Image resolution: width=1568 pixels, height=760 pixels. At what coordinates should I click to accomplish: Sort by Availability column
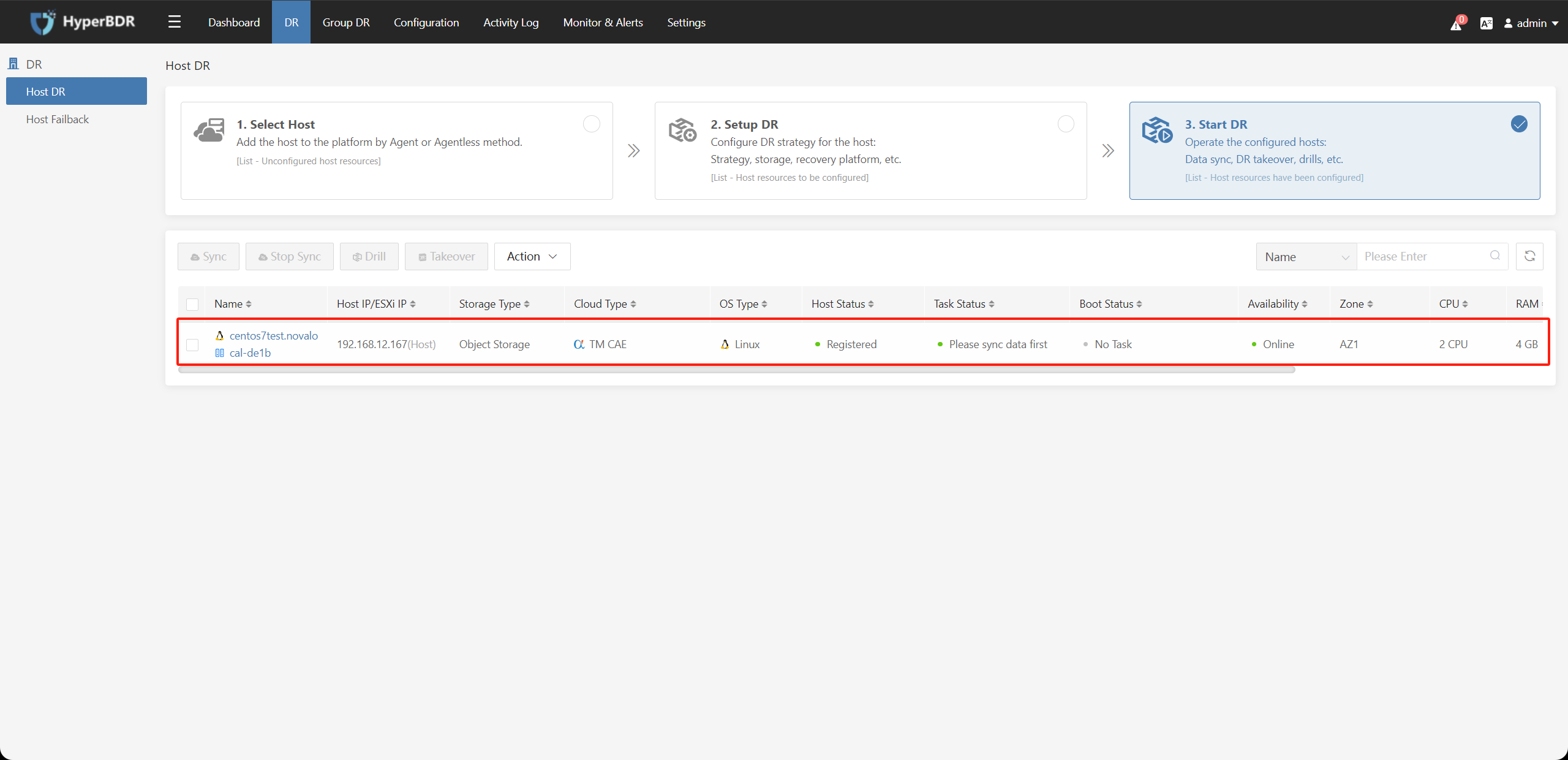point(1305,304)
